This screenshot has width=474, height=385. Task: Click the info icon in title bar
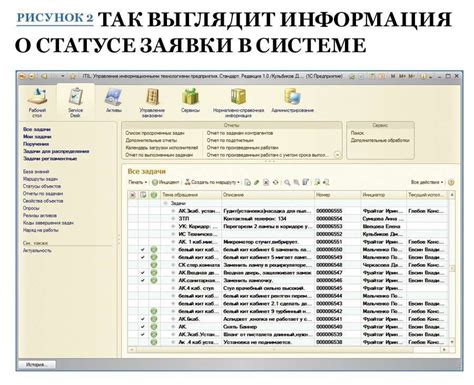click(x=424, y=76)
